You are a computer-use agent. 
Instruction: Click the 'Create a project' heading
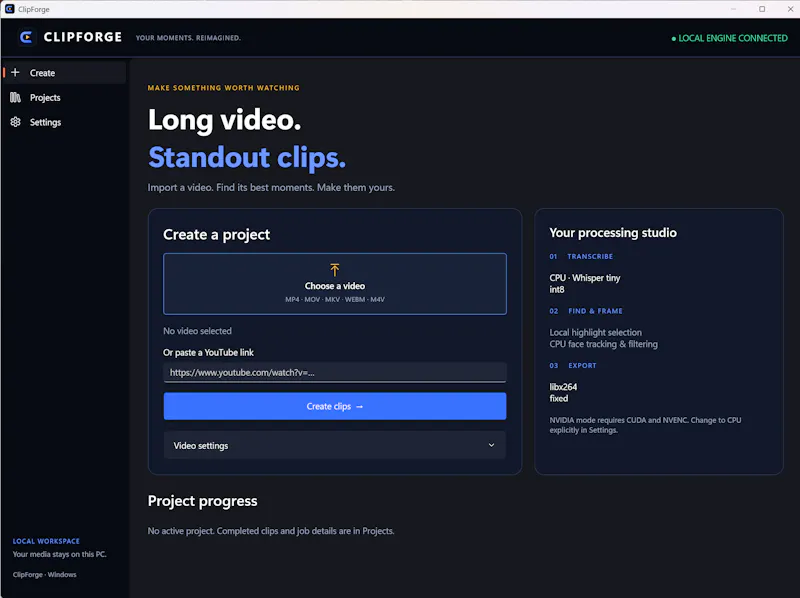click(216, 235)
